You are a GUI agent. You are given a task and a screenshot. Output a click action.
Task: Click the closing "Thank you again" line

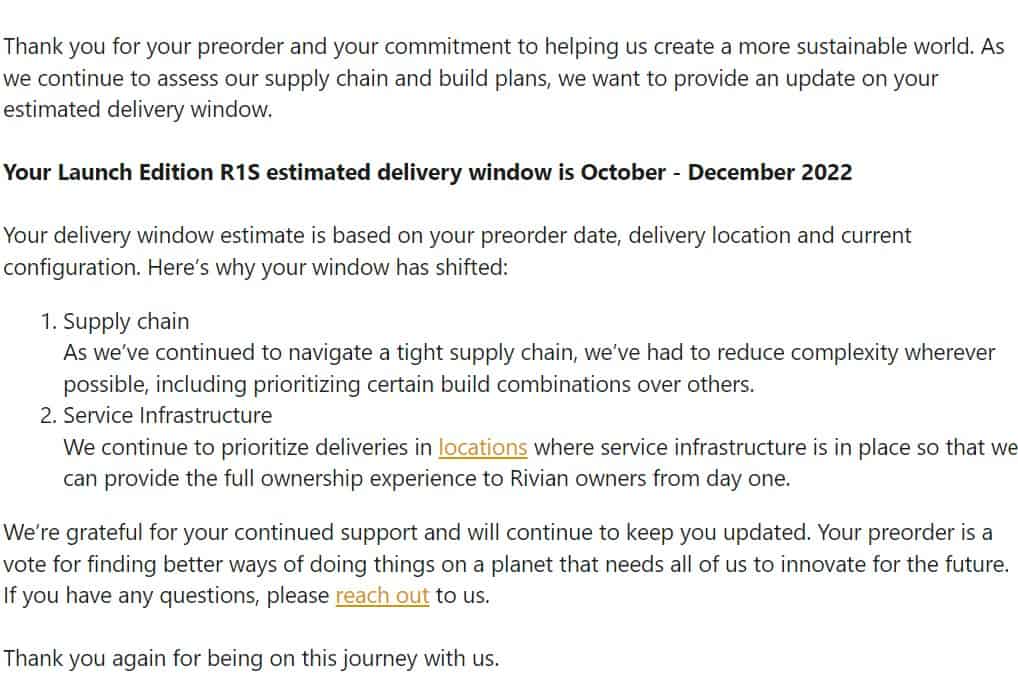pos(250,659)
